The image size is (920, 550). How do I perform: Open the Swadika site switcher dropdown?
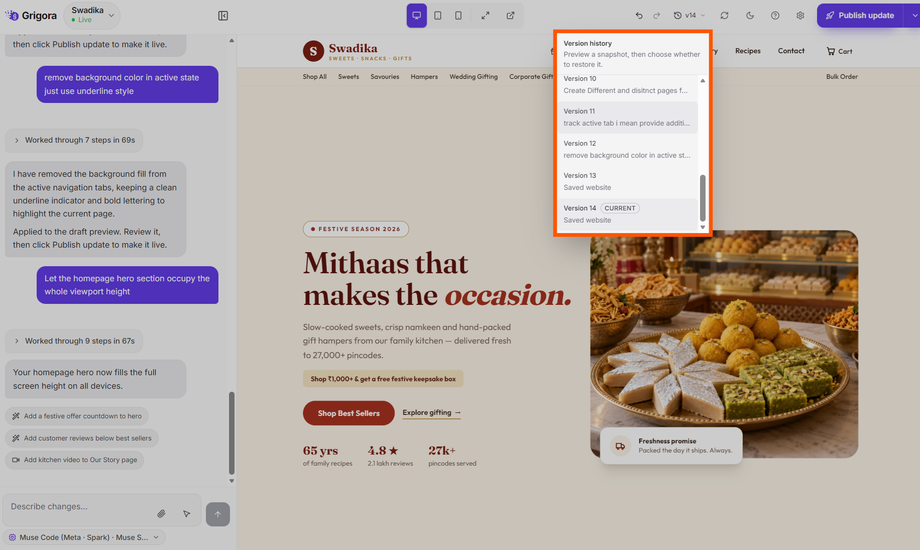pos(92,15)
